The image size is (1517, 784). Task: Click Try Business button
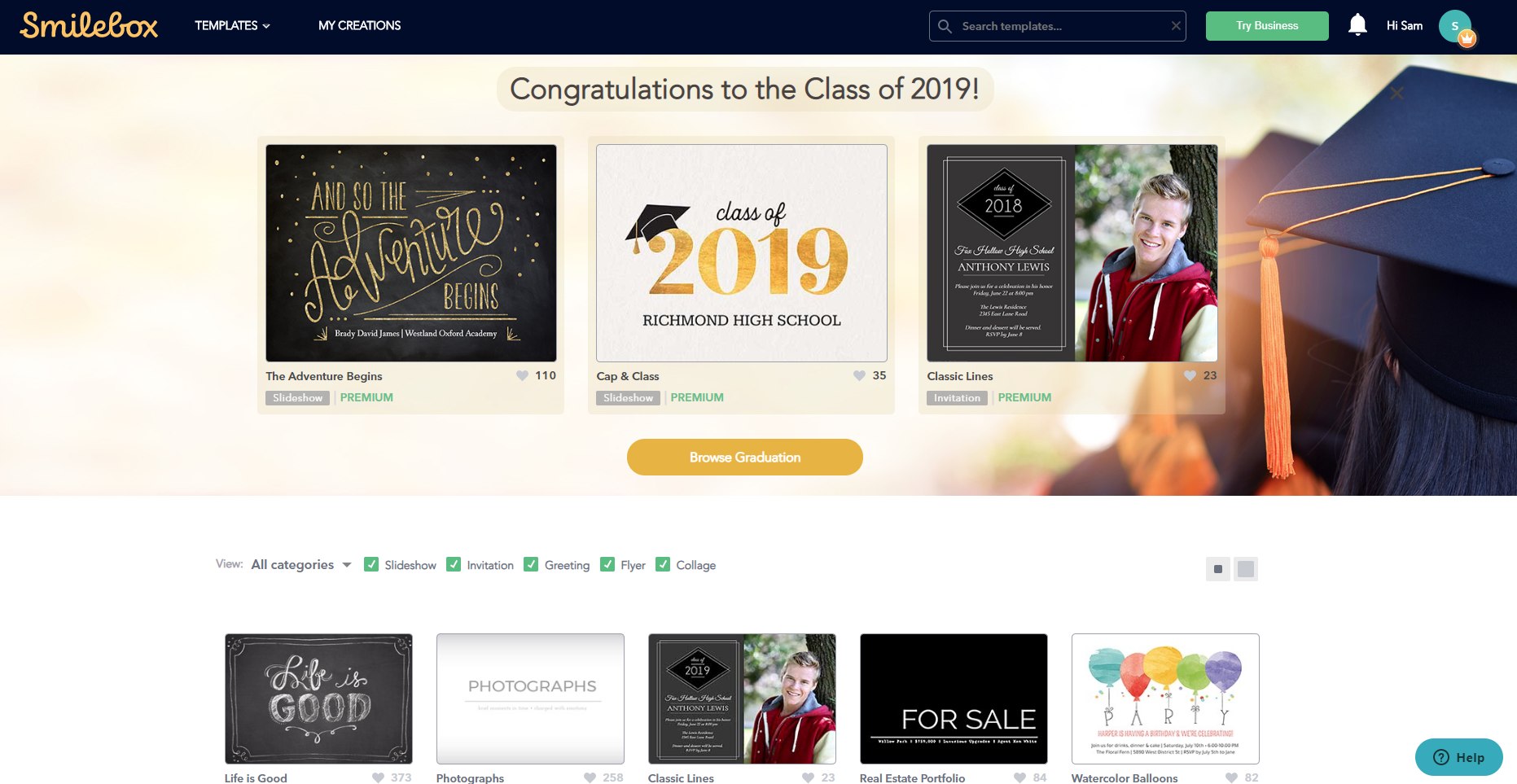(1267, 26)
